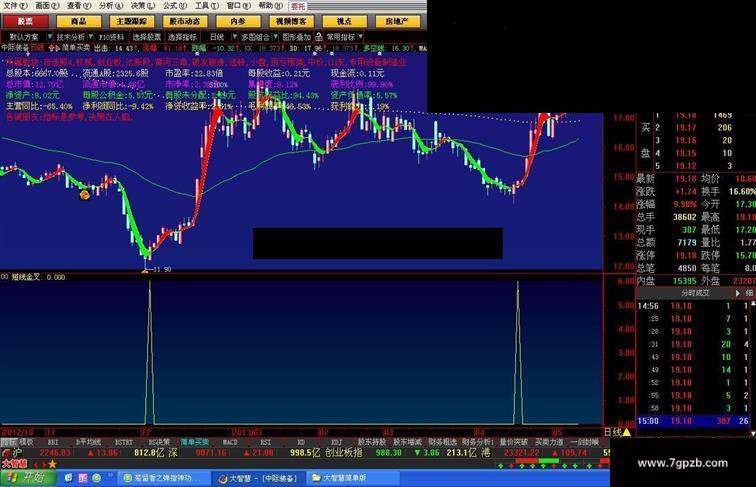This screenshot has width=756, height=487.
Task: Select the MACD indicator tab
Action: pos(230,442)
